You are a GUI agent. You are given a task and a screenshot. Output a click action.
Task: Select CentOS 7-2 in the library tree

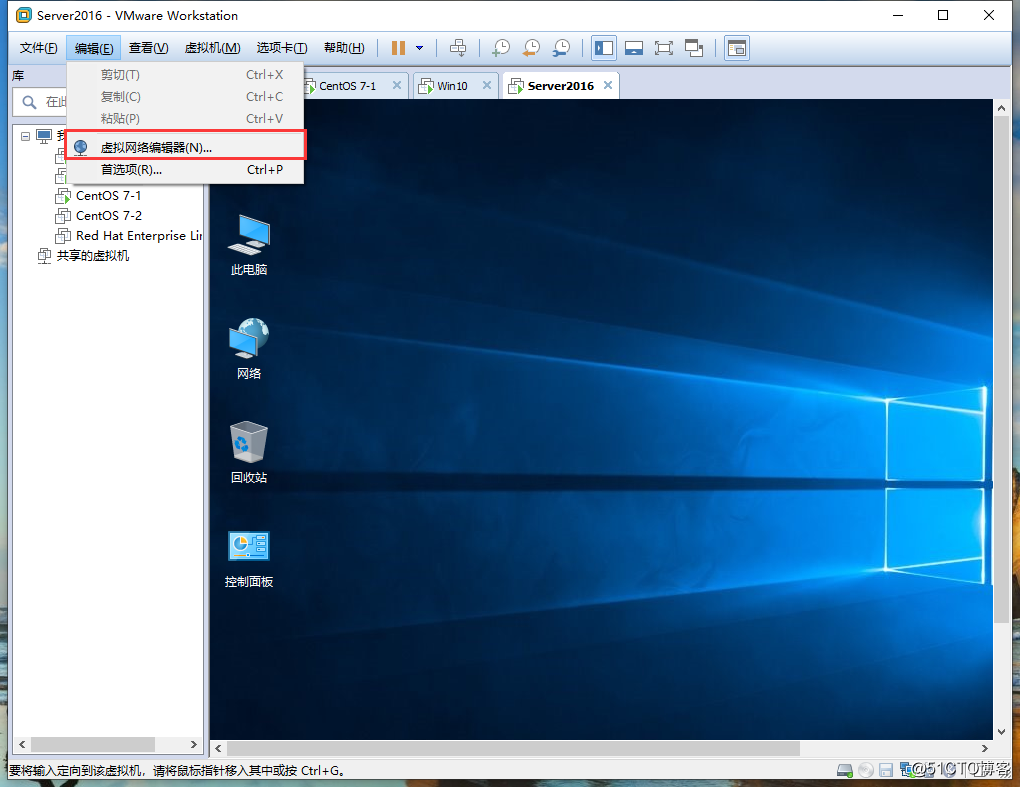109,216
